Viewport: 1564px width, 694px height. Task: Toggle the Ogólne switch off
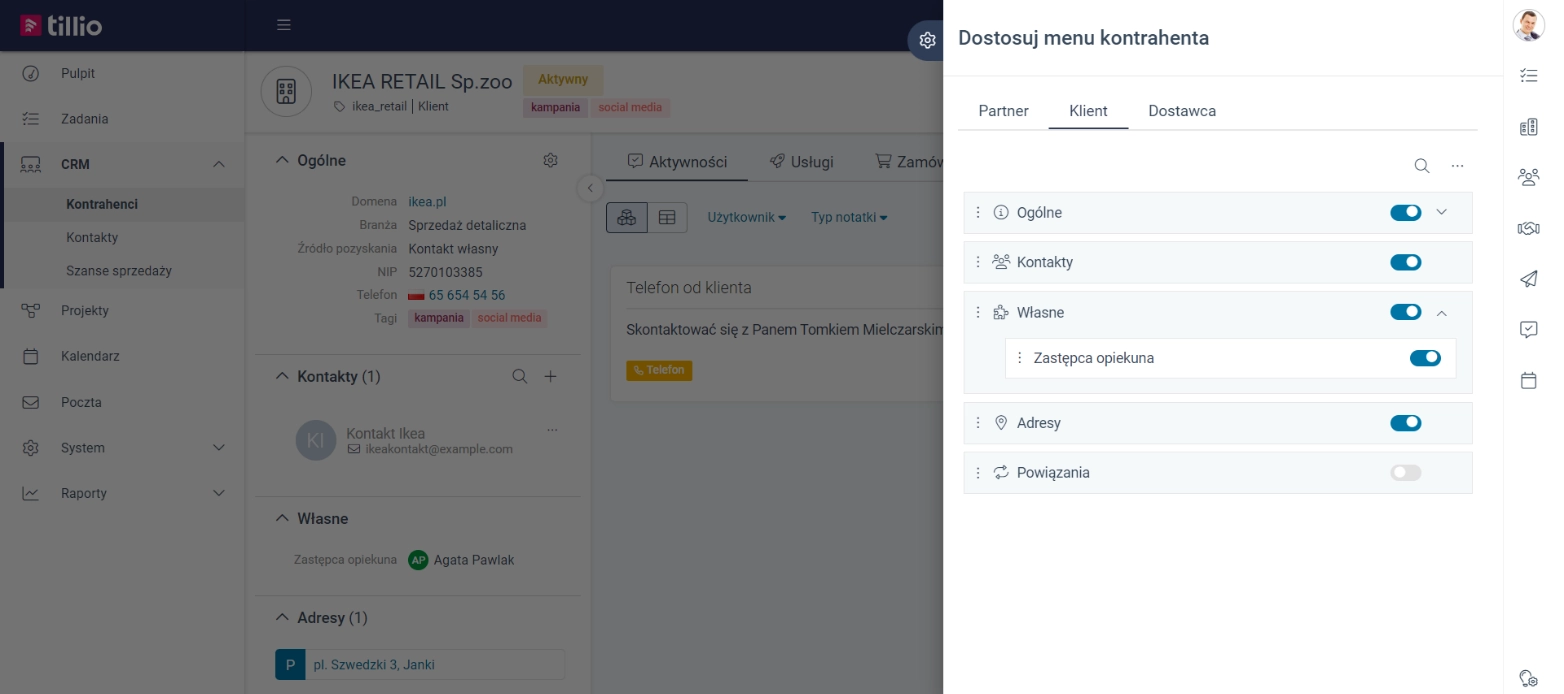(x=1405, y=212)
